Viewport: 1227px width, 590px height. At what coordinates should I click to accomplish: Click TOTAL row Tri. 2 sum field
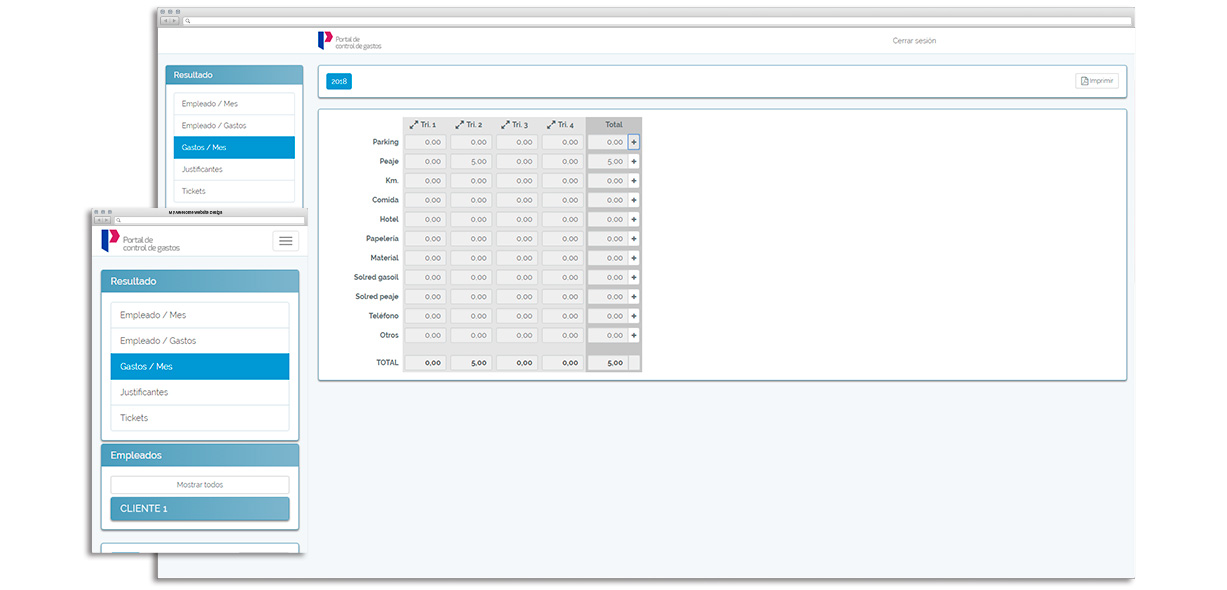470,363
